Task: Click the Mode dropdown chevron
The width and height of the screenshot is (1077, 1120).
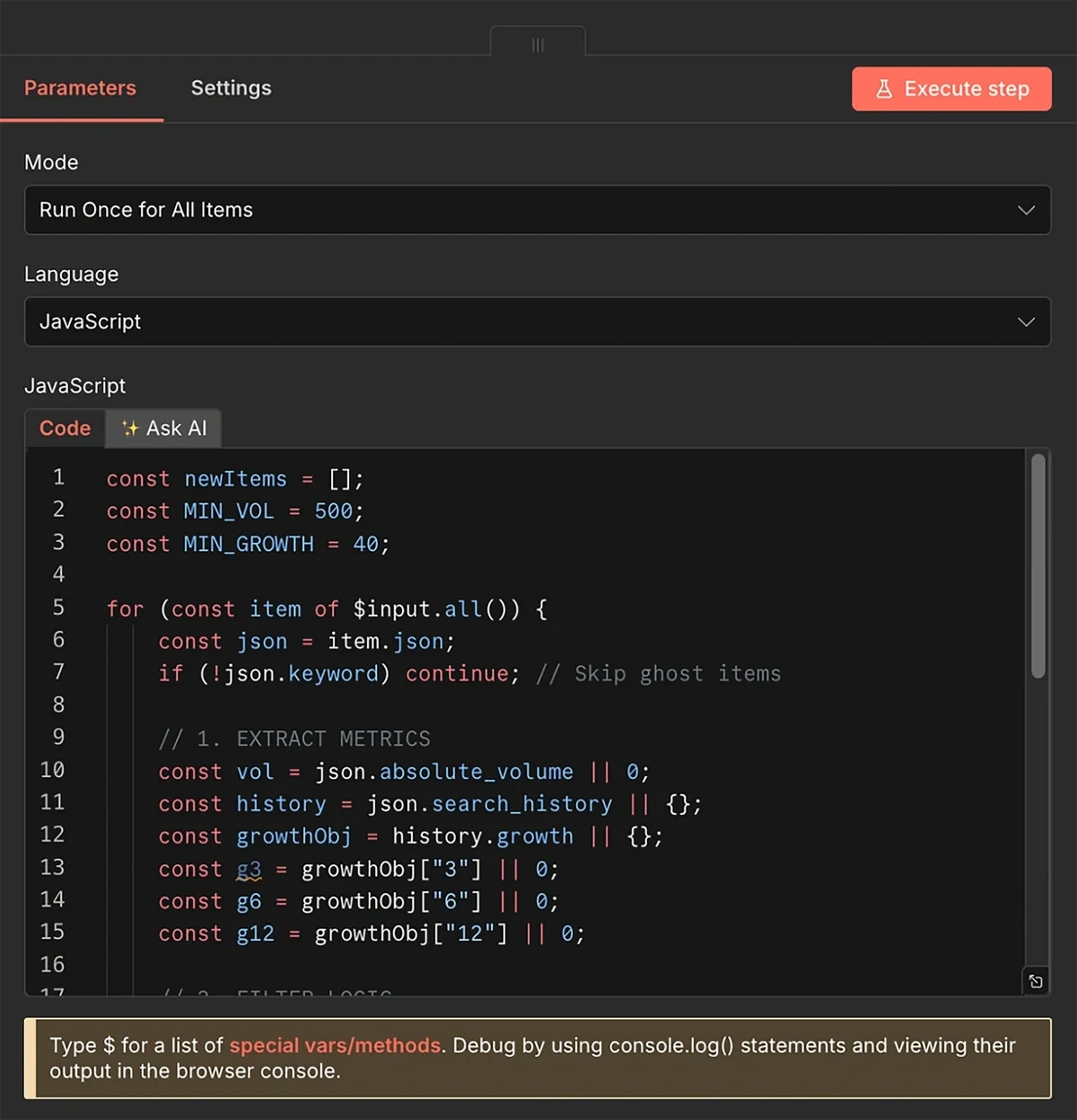Action: (1026, 210)
